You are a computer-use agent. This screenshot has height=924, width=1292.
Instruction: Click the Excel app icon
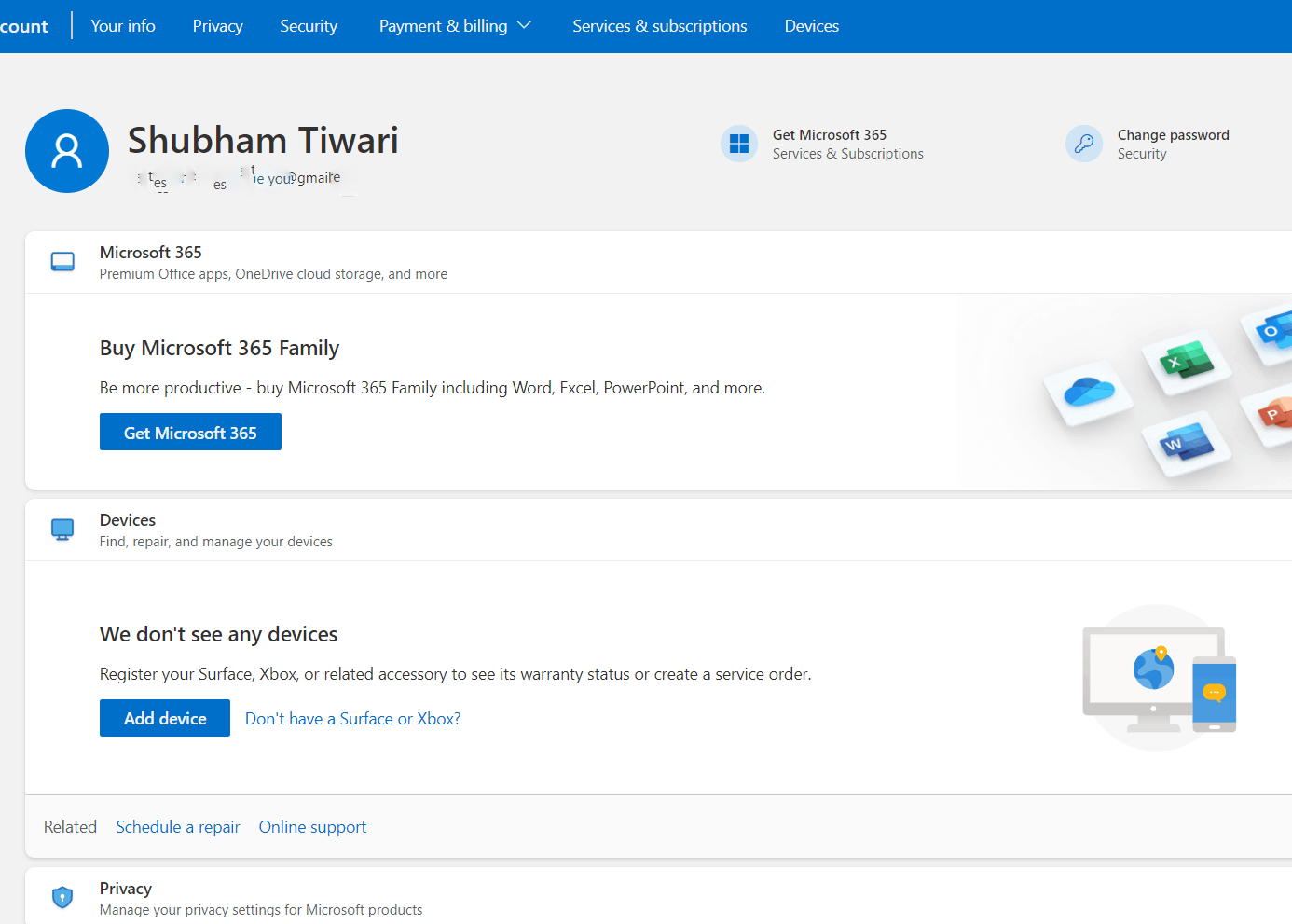pos(1186,361)
